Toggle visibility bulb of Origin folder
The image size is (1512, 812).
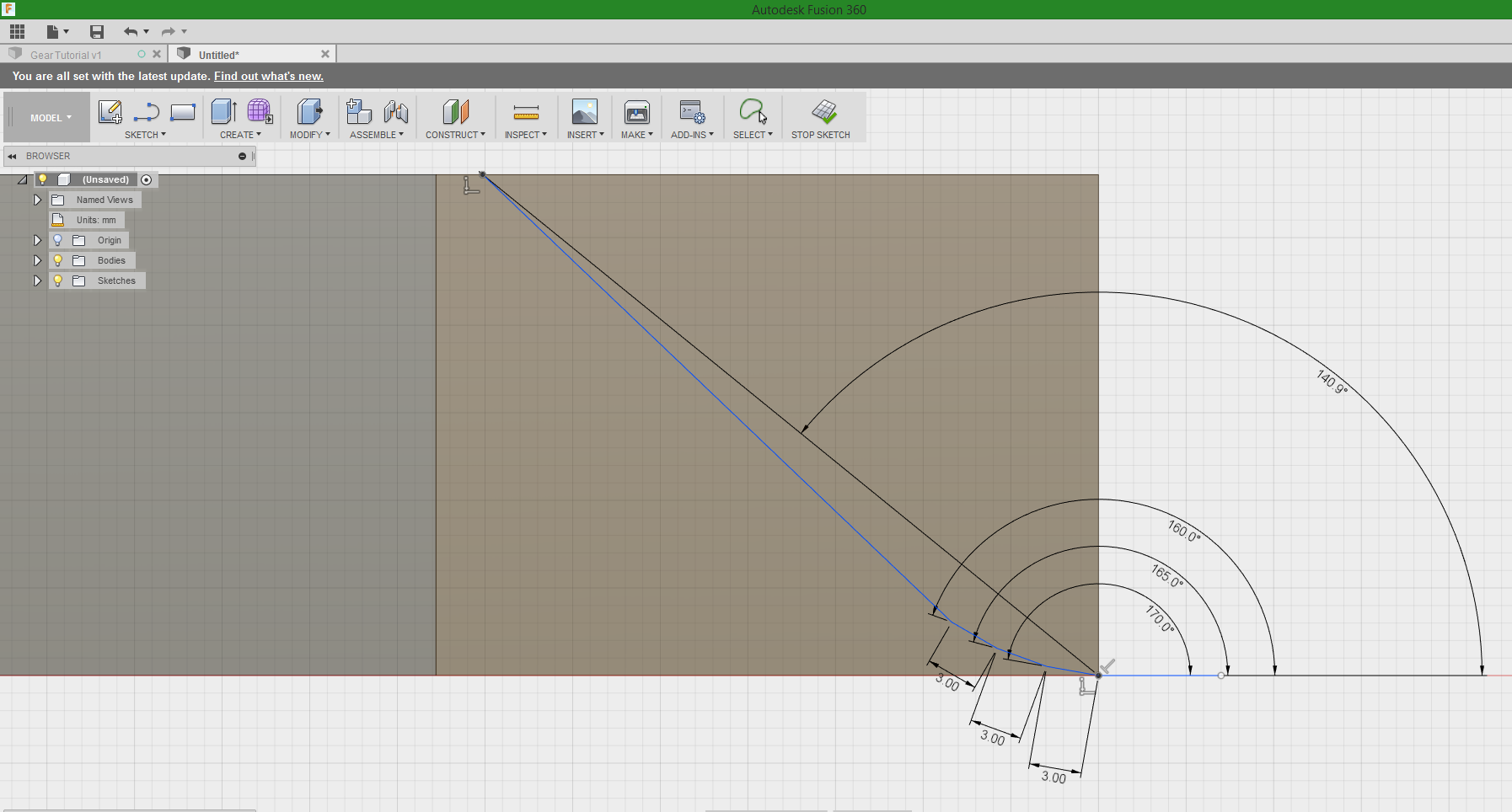coord(58,240)
